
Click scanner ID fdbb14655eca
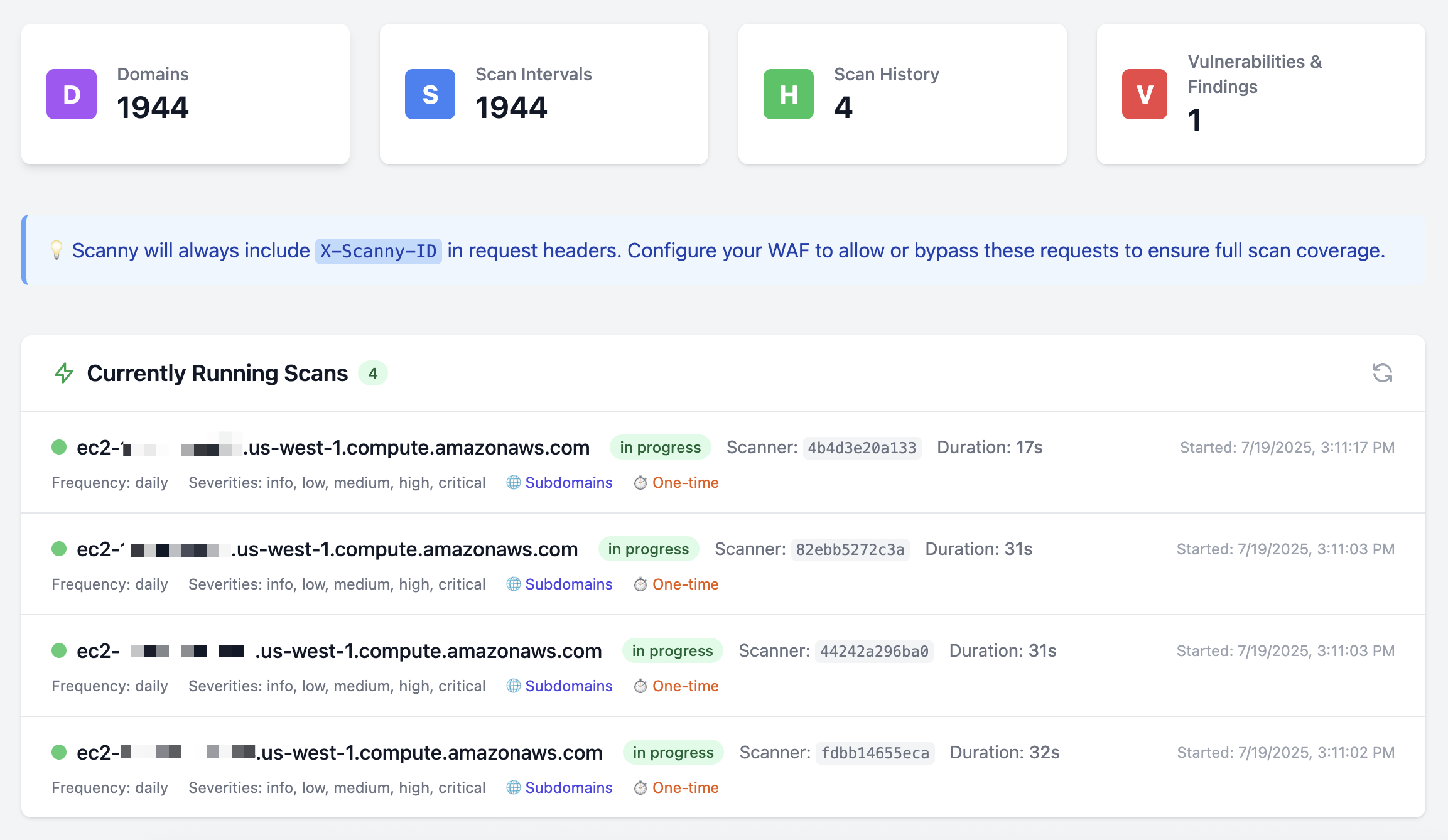(875, 753)
